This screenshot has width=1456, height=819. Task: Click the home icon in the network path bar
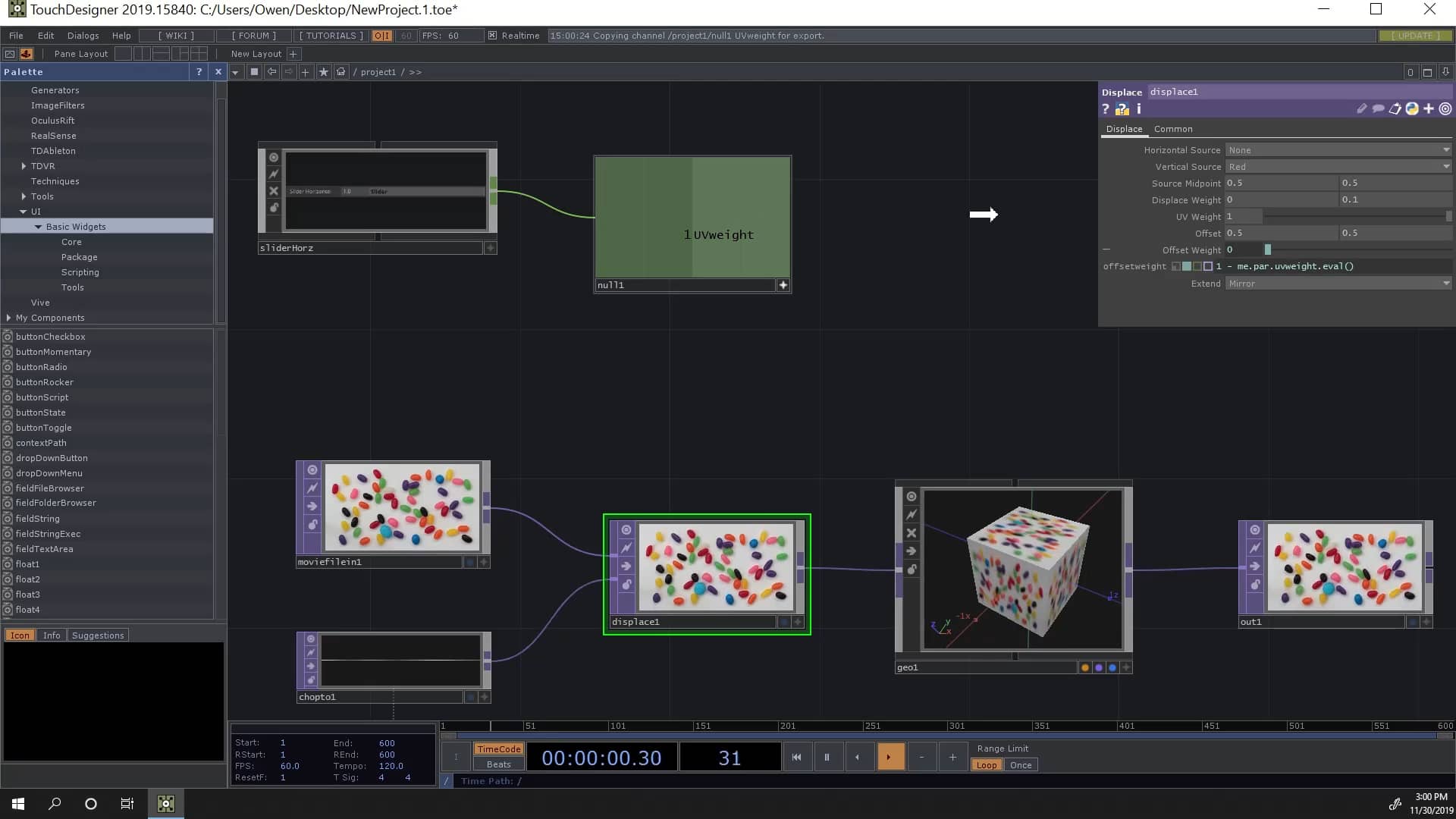tap(342, 71)
